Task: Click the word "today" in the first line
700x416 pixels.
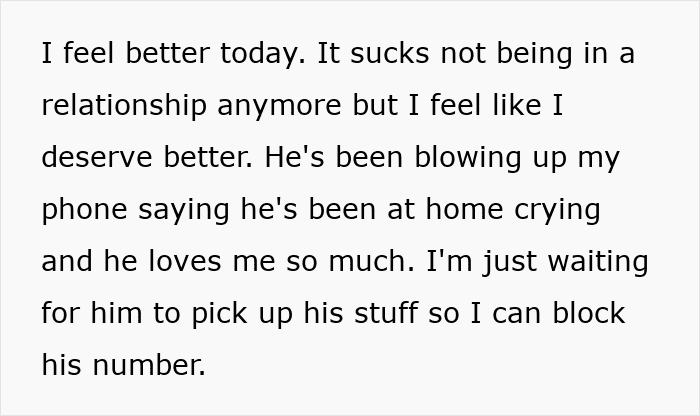Action: [257, 54]
